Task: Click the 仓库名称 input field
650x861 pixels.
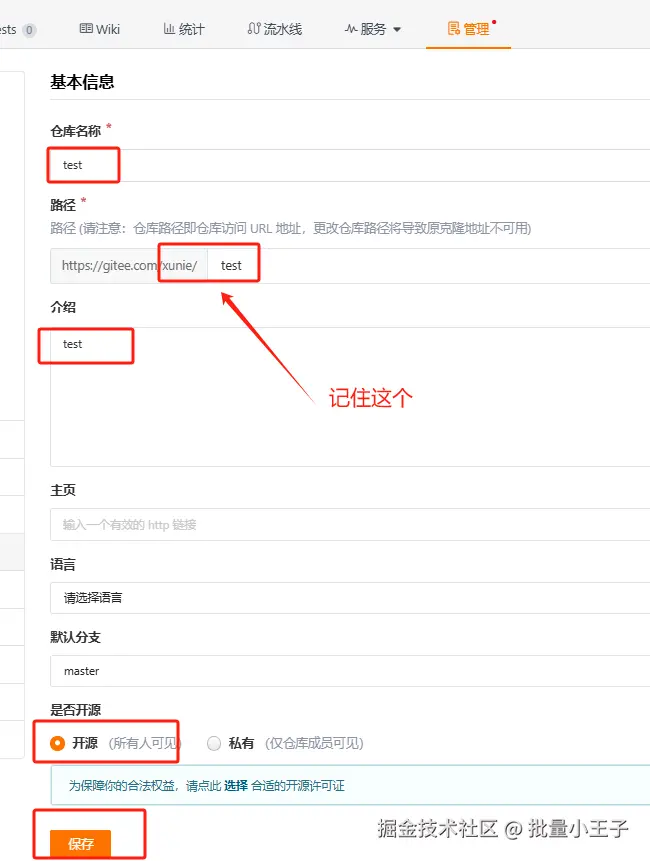Action: 350,165
